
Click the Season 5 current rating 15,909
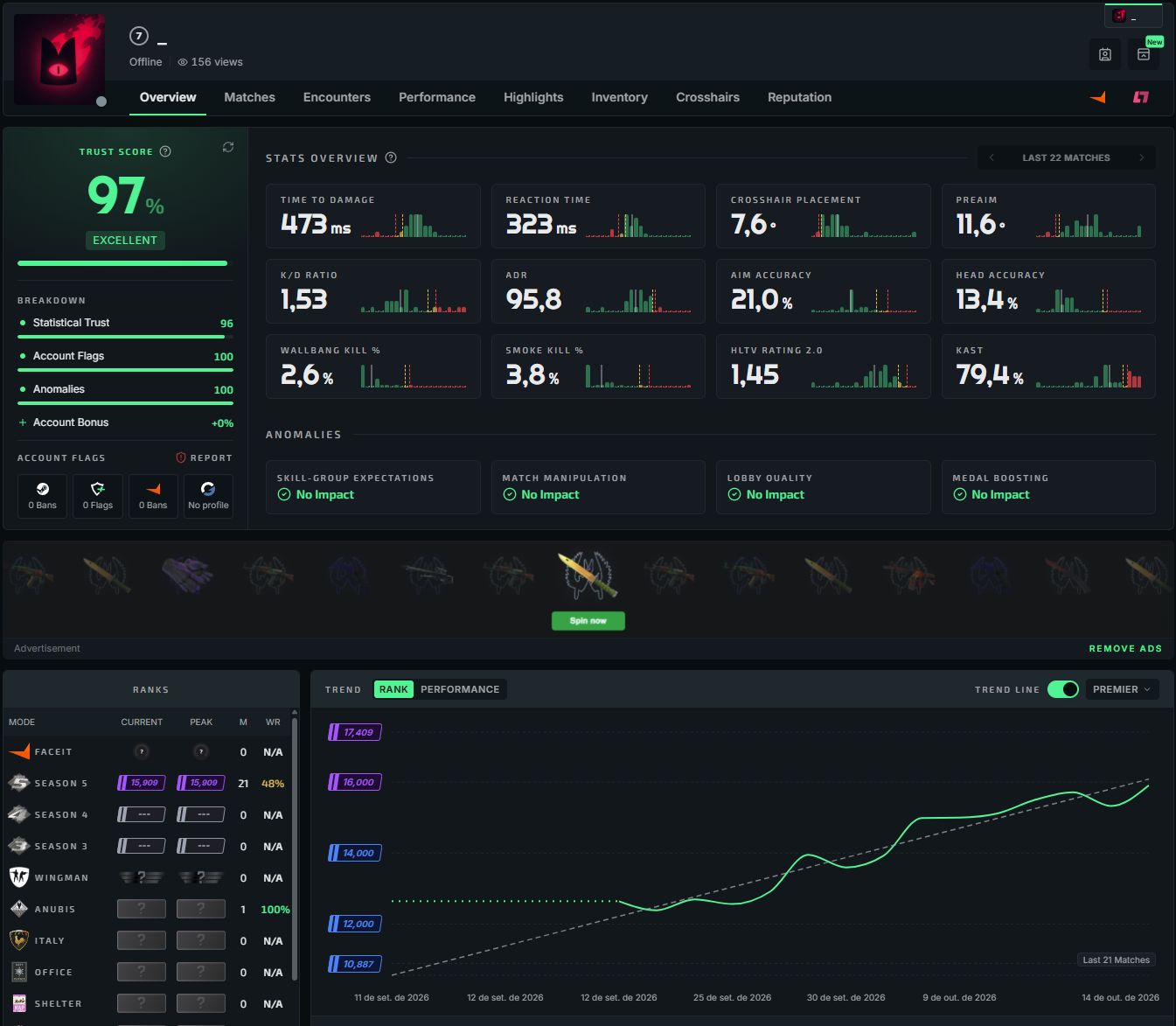click(141, 783)
